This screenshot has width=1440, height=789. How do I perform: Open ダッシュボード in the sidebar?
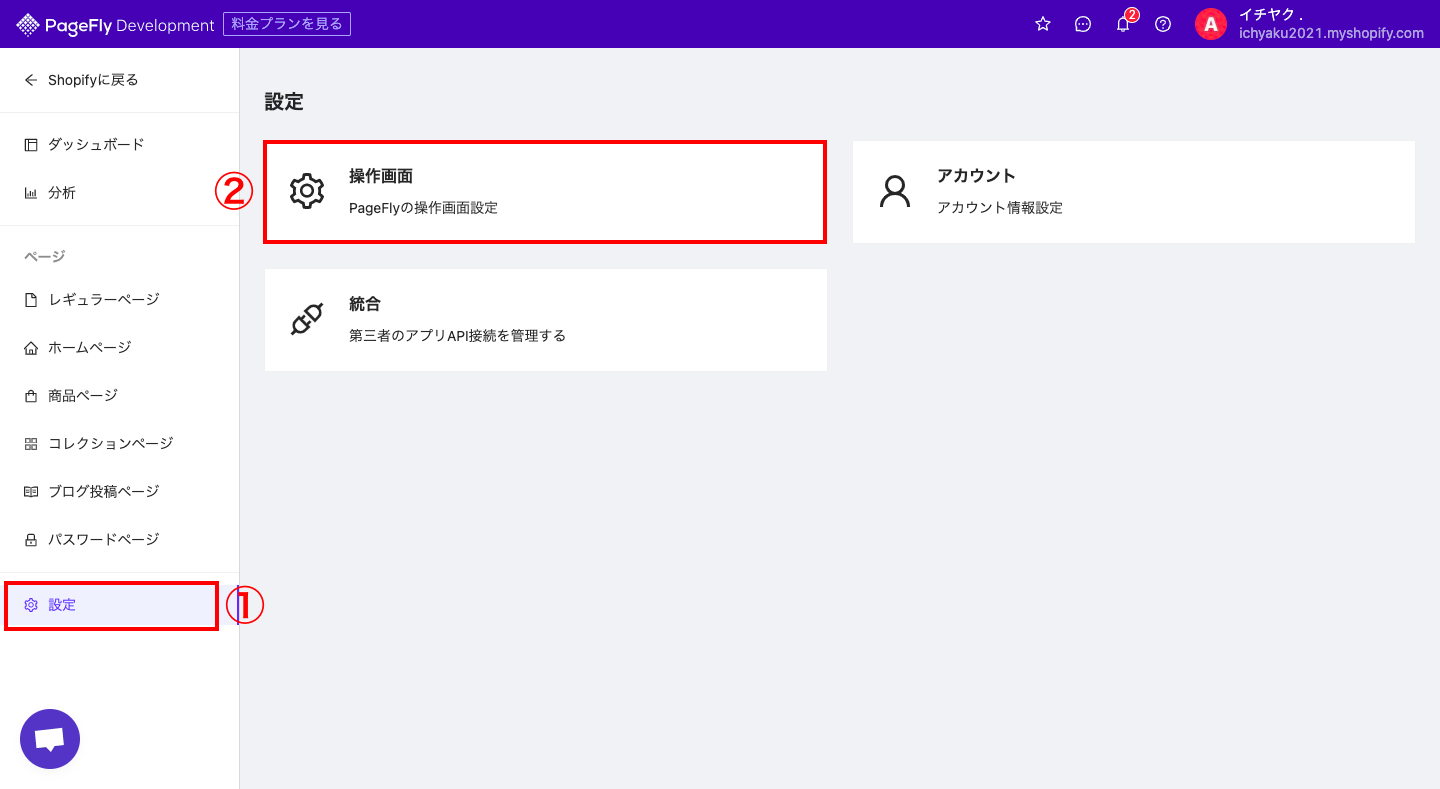(96, 145)
